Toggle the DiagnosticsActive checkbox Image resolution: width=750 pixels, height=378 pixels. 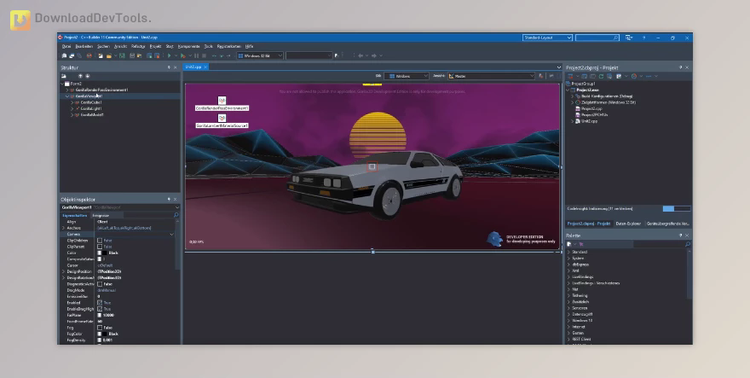pos(99,284)
